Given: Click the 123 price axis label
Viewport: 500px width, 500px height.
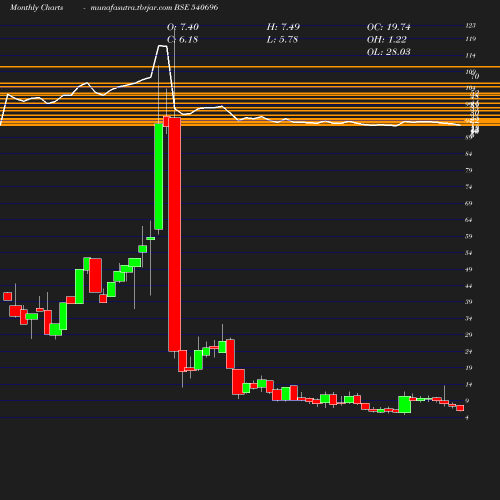Looking at the screenshot, I should [x=471, y=26].
